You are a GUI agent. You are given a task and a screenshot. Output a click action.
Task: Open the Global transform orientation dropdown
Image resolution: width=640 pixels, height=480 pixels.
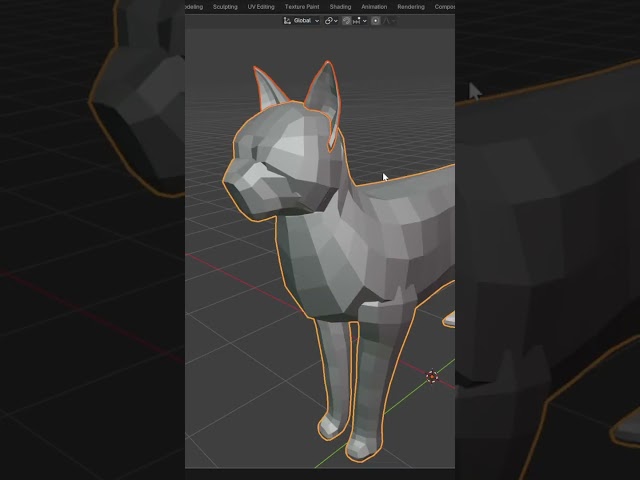301,20
